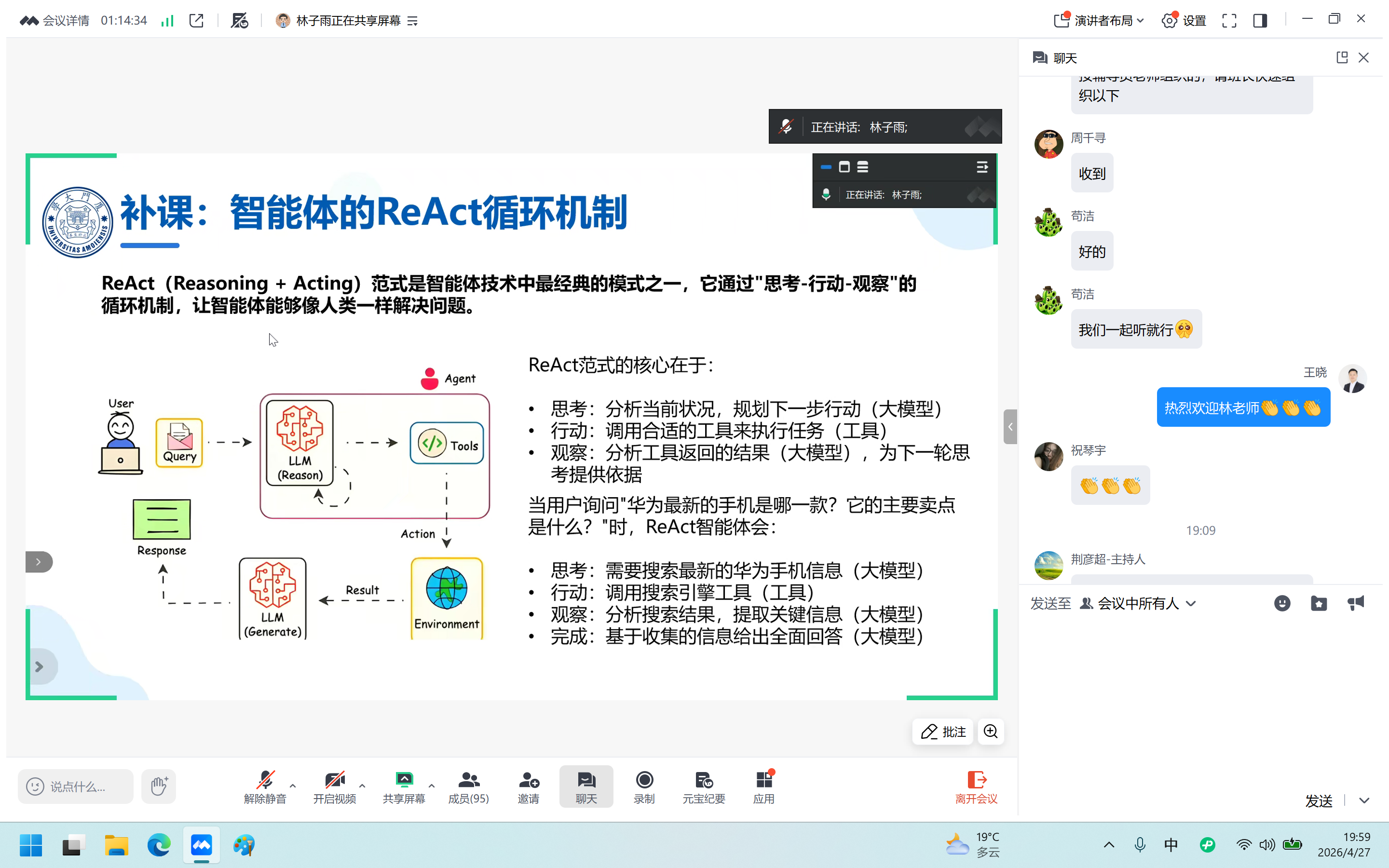Switch speaker panel to stacked layout
This screenshot has width=1389, height=868.
(x=863, y=167)
